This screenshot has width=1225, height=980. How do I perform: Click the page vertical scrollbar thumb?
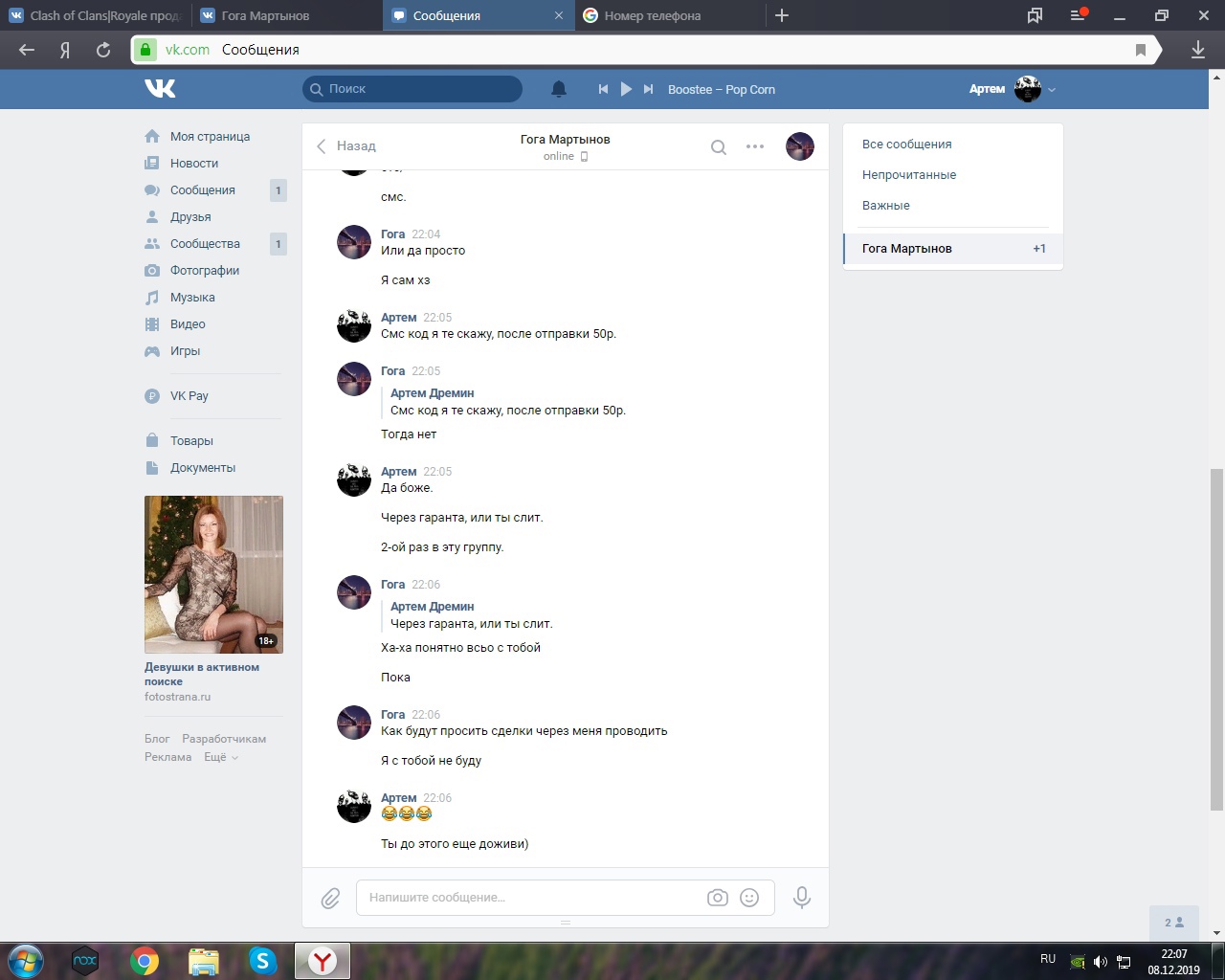(x=1216, y=639)
